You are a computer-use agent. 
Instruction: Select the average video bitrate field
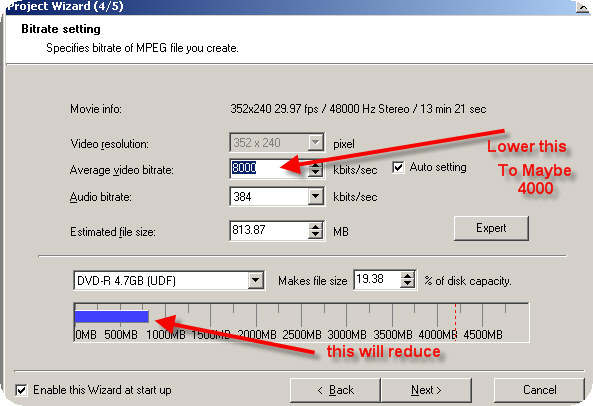pos(269,168)
